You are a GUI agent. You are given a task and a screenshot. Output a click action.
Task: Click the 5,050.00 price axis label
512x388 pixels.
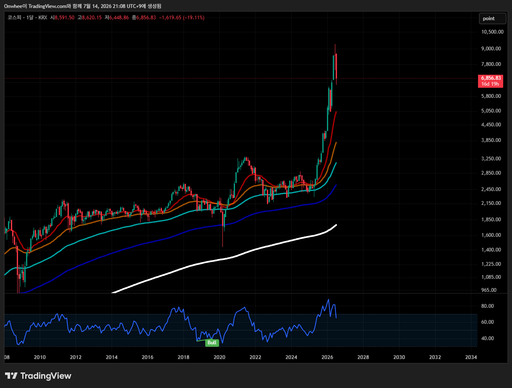click(x=491, y=111)
